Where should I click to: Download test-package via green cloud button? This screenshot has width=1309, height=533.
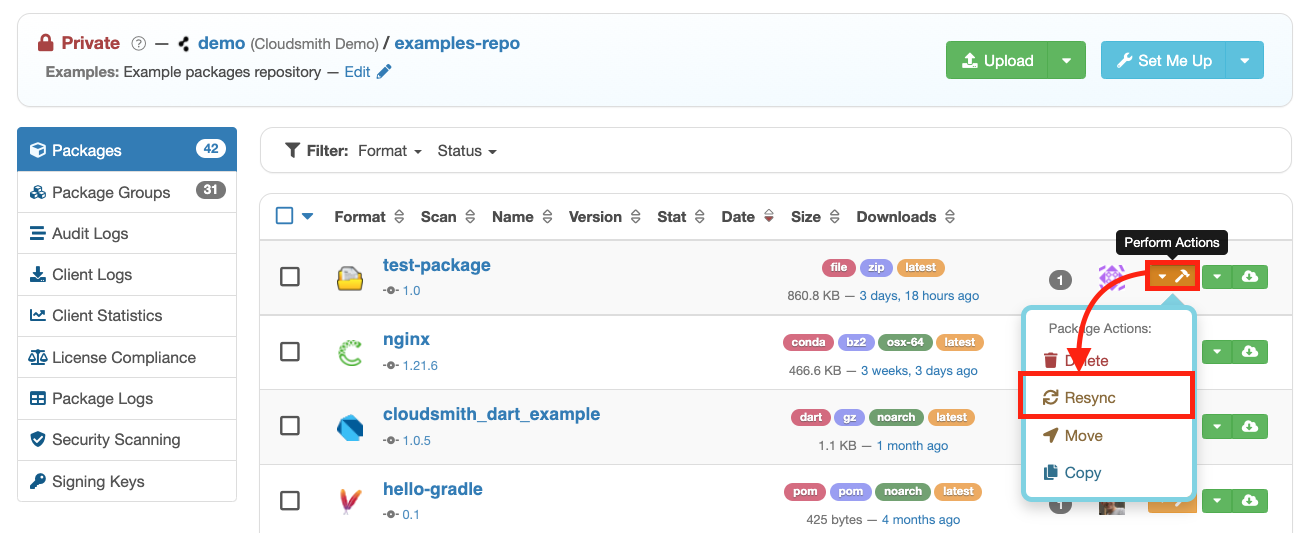click(1249, 276)
